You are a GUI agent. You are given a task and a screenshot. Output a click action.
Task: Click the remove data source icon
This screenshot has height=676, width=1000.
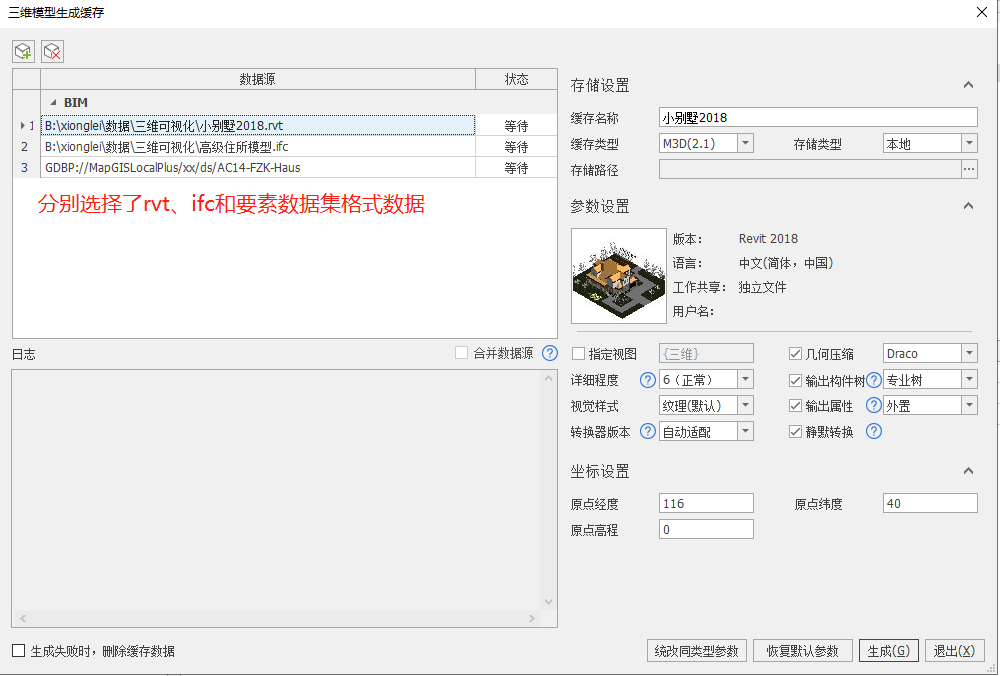(x=52, y=51)
